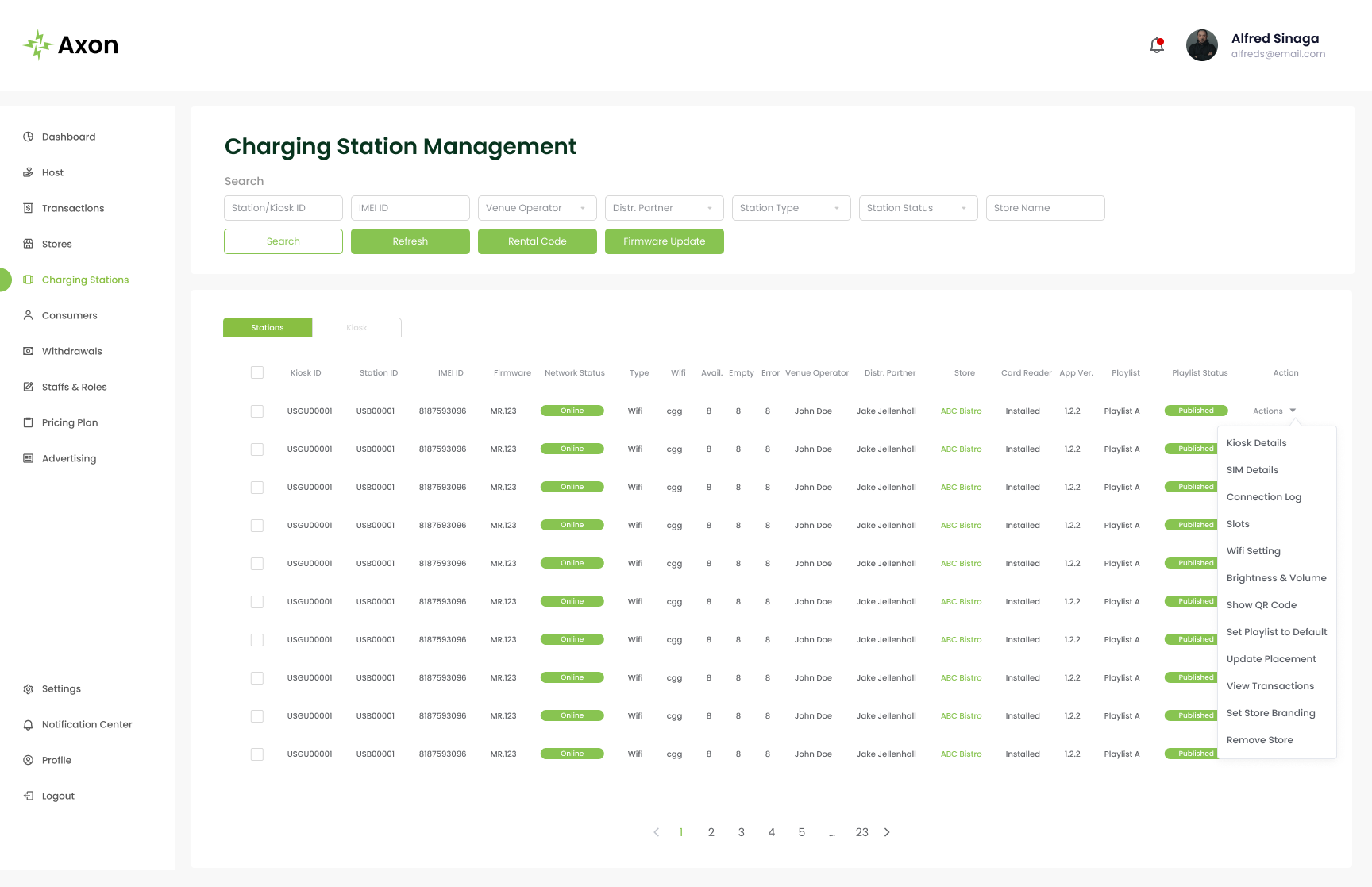Expand Distr. Partner dropdown
Screen dimensions: 1372x887
pos(665,208)
